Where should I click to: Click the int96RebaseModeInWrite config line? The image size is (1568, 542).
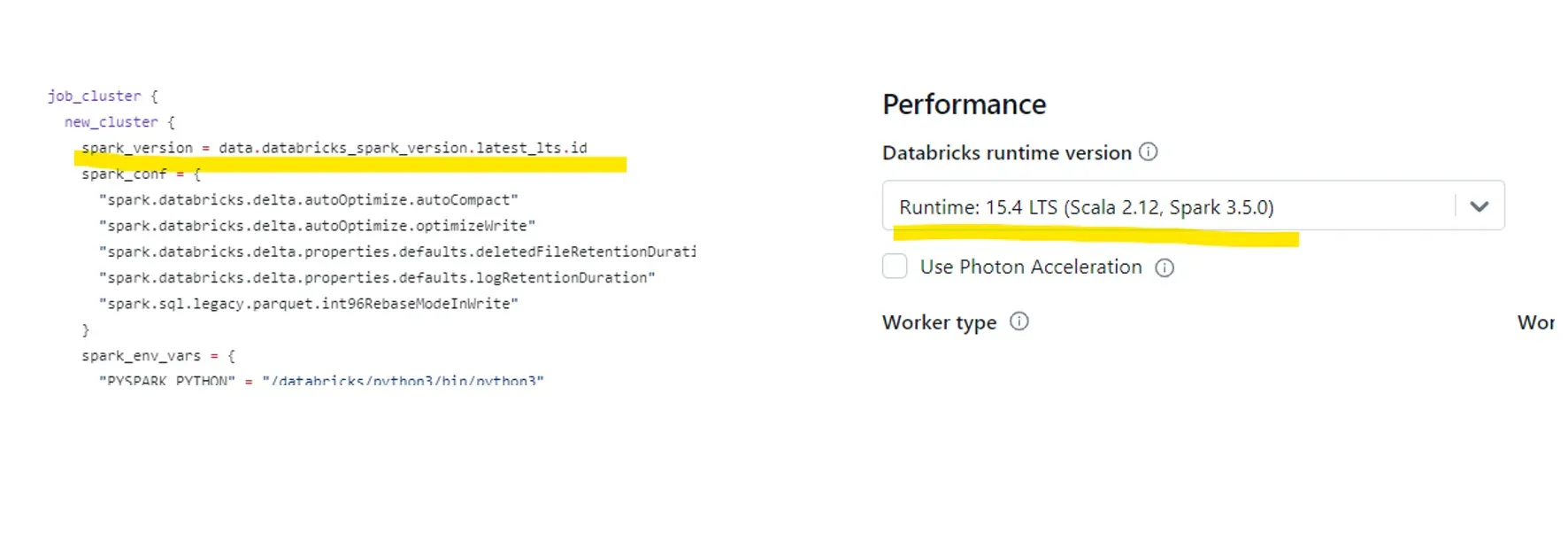[308, 304]
